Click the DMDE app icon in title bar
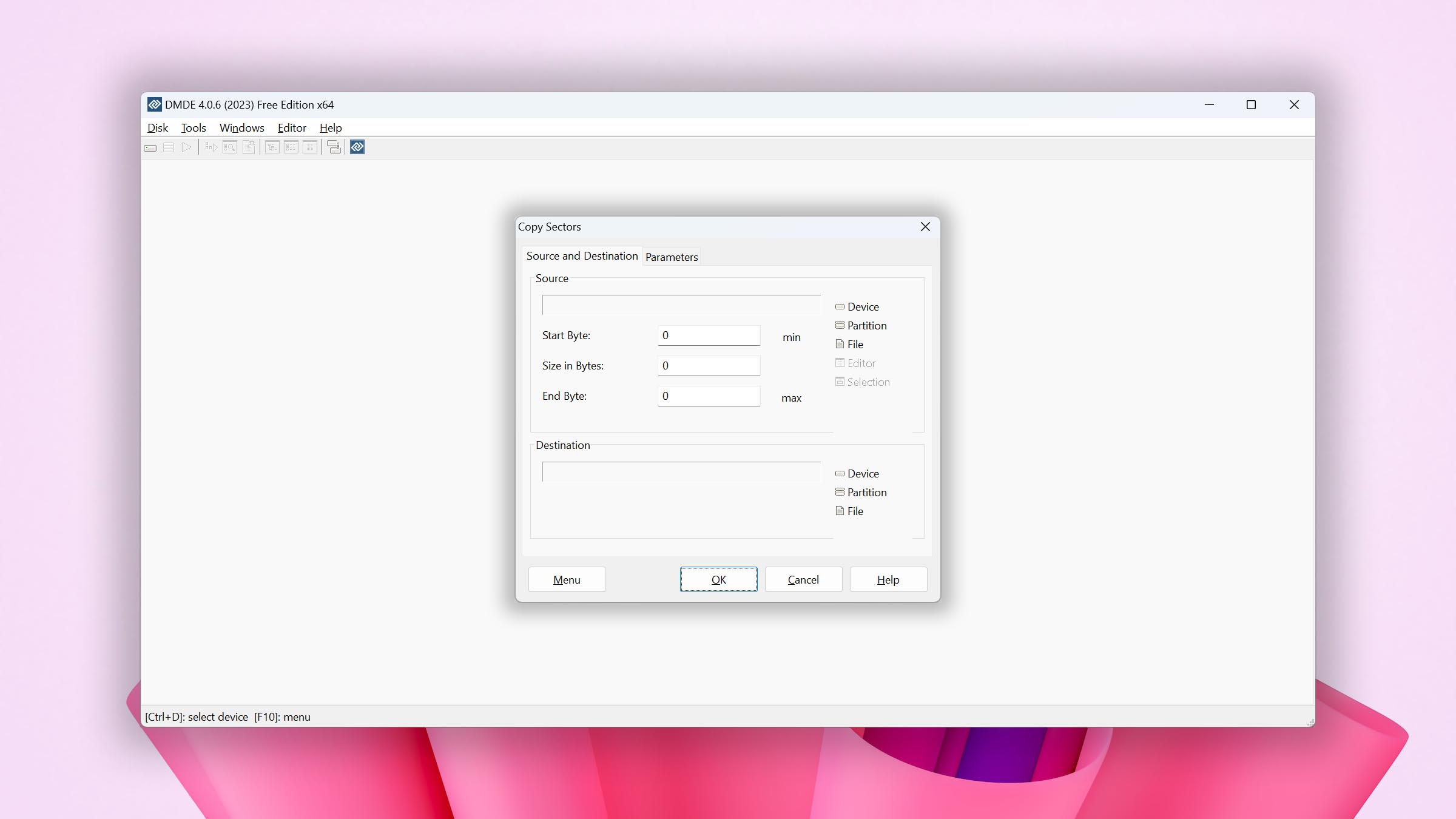 tap(155, 104)
